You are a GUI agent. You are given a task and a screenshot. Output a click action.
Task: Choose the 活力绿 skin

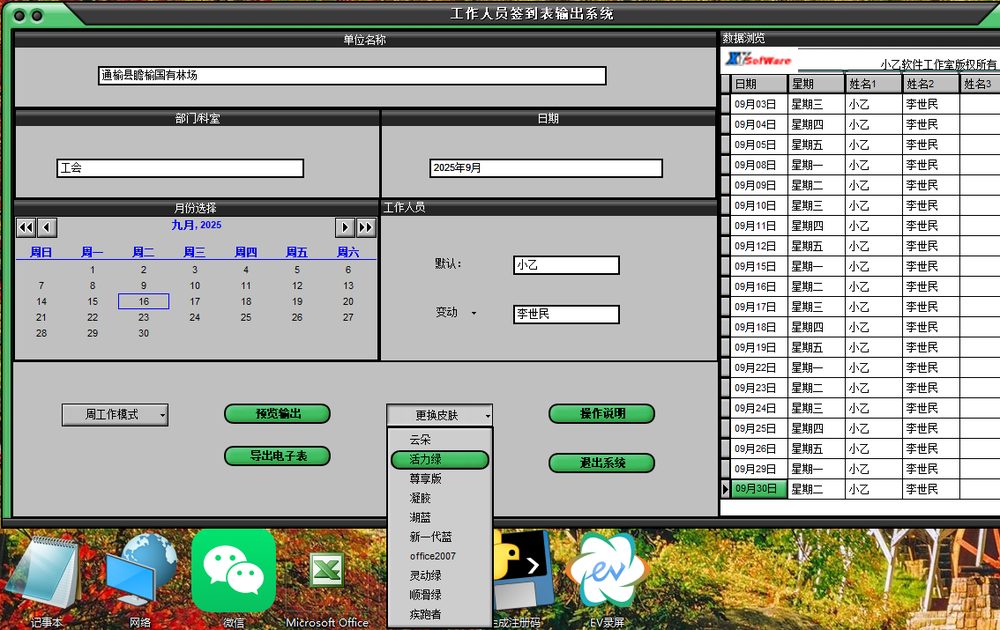click(x=440, y=459)
